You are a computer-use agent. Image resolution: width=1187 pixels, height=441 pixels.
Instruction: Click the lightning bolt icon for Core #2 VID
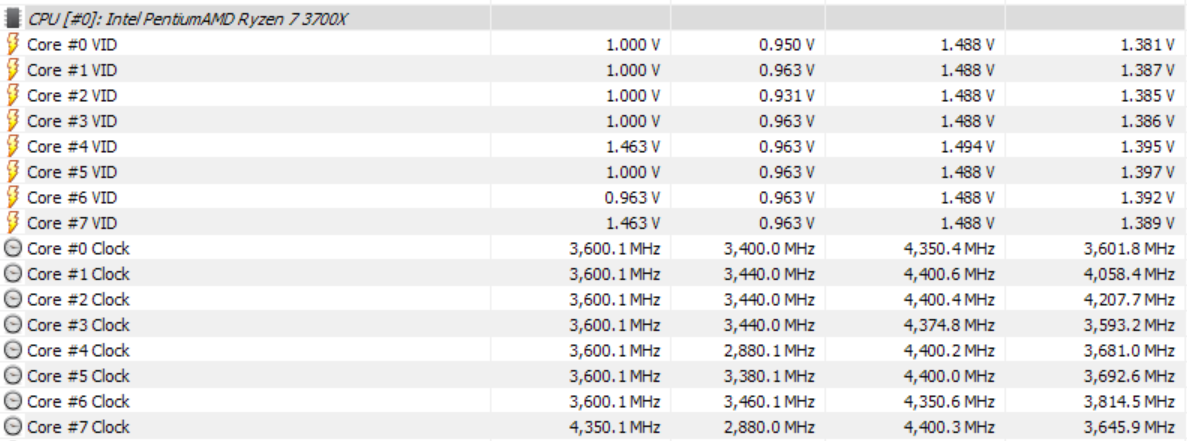point(13,96)
